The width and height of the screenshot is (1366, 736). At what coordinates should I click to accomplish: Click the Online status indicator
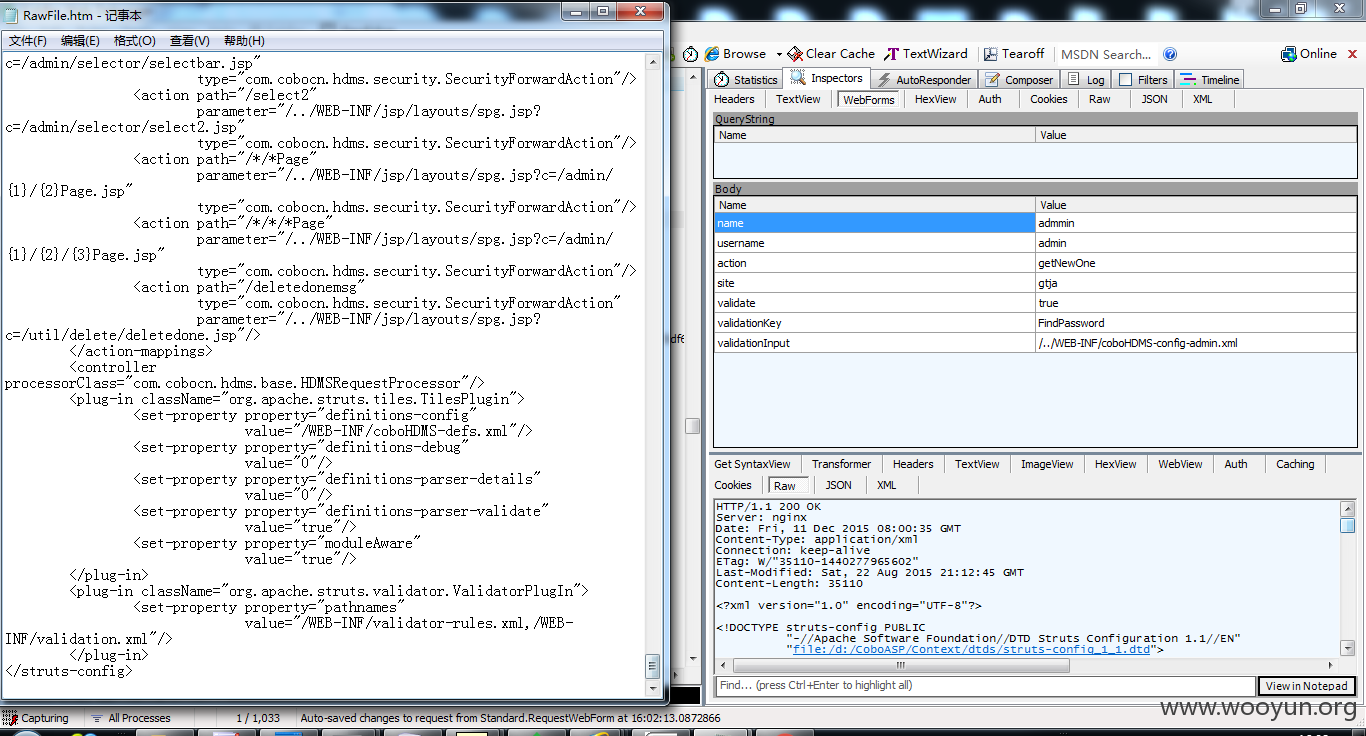1309,54
